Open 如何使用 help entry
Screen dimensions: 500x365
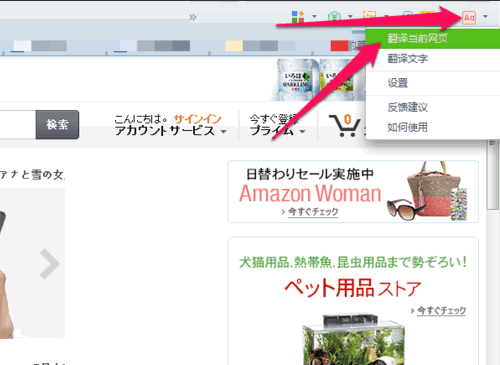click(x=433, y=127)
